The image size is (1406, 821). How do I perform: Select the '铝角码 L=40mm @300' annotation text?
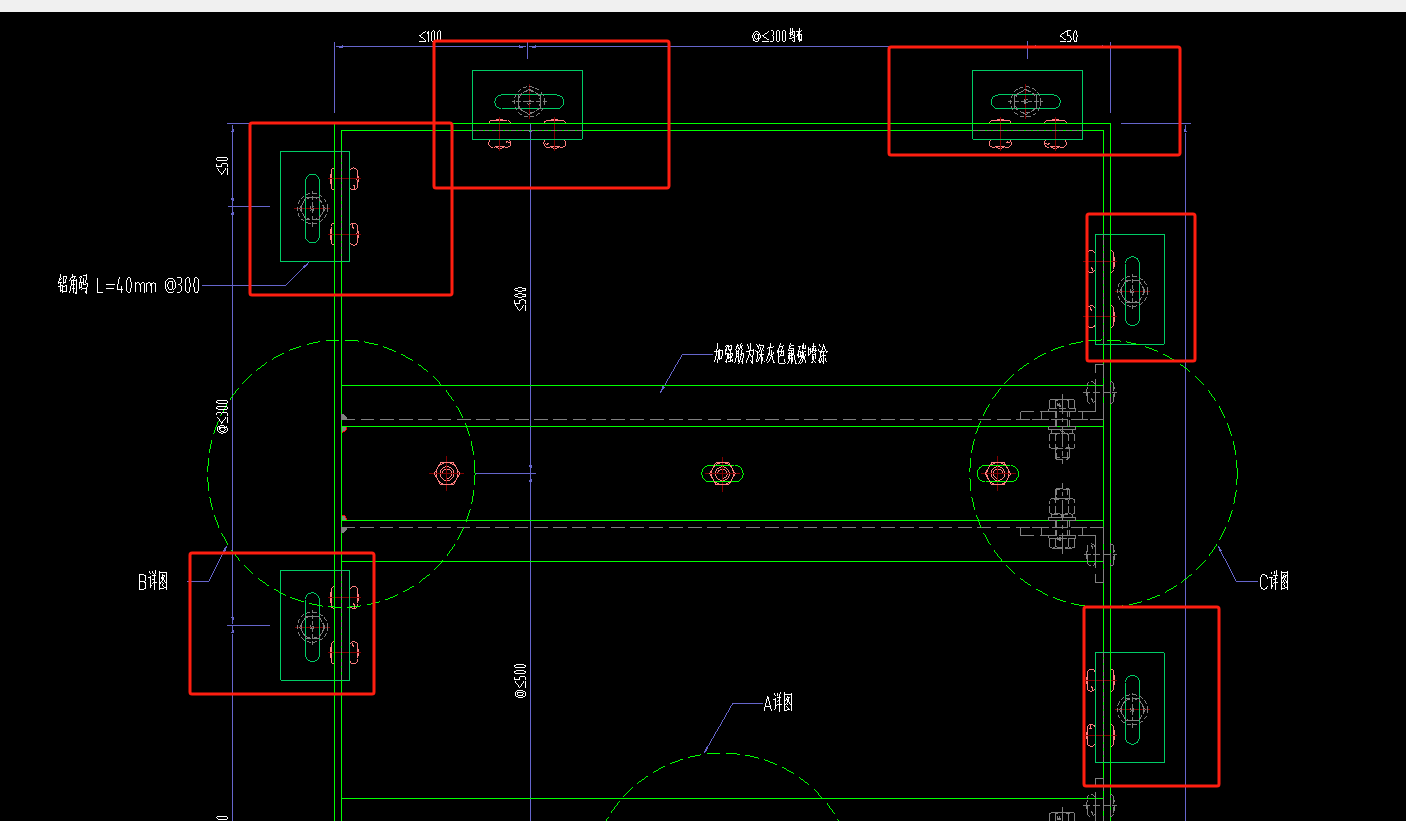128,286
